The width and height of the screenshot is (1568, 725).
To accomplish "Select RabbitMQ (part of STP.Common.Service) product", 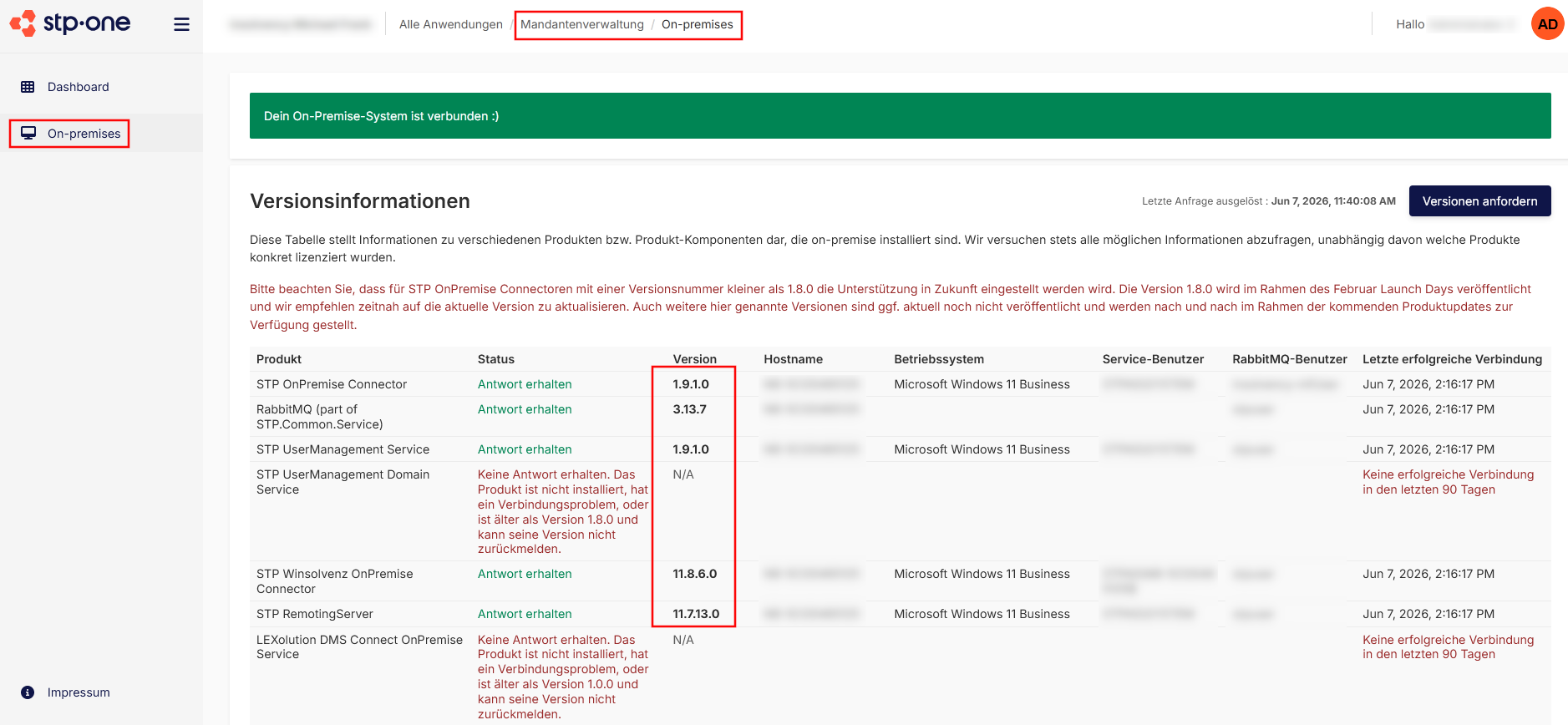I will (320, 417).
